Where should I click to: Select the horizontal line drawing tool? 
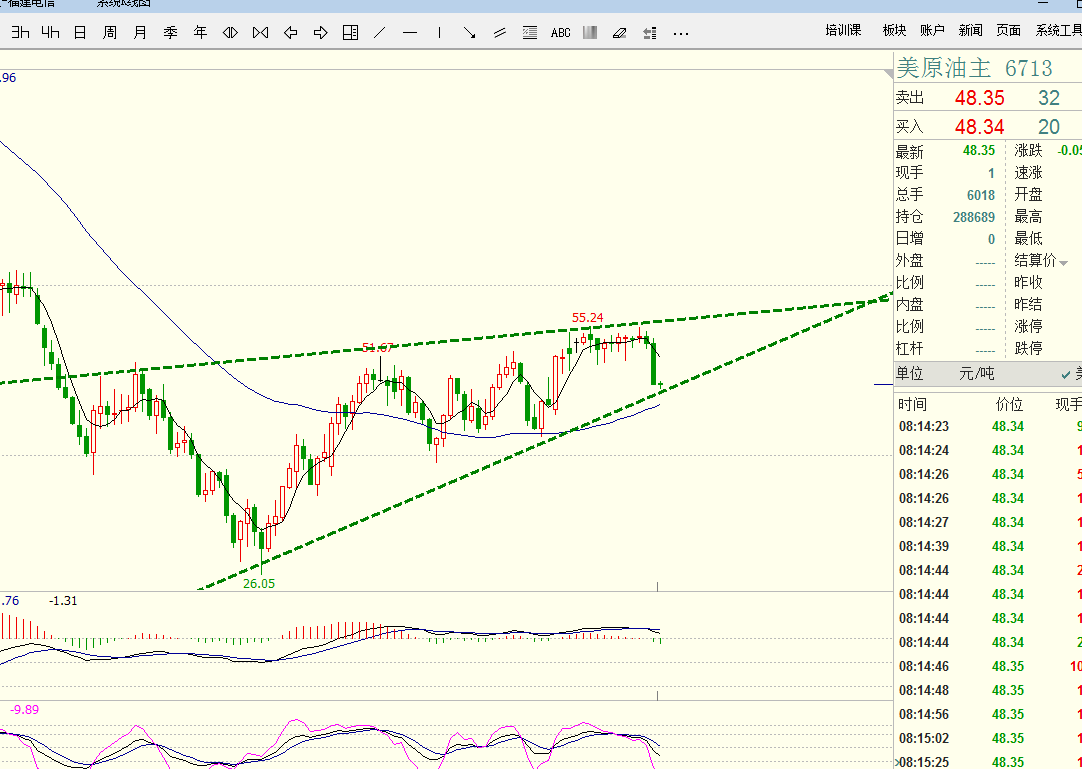(x=410, y=32)
